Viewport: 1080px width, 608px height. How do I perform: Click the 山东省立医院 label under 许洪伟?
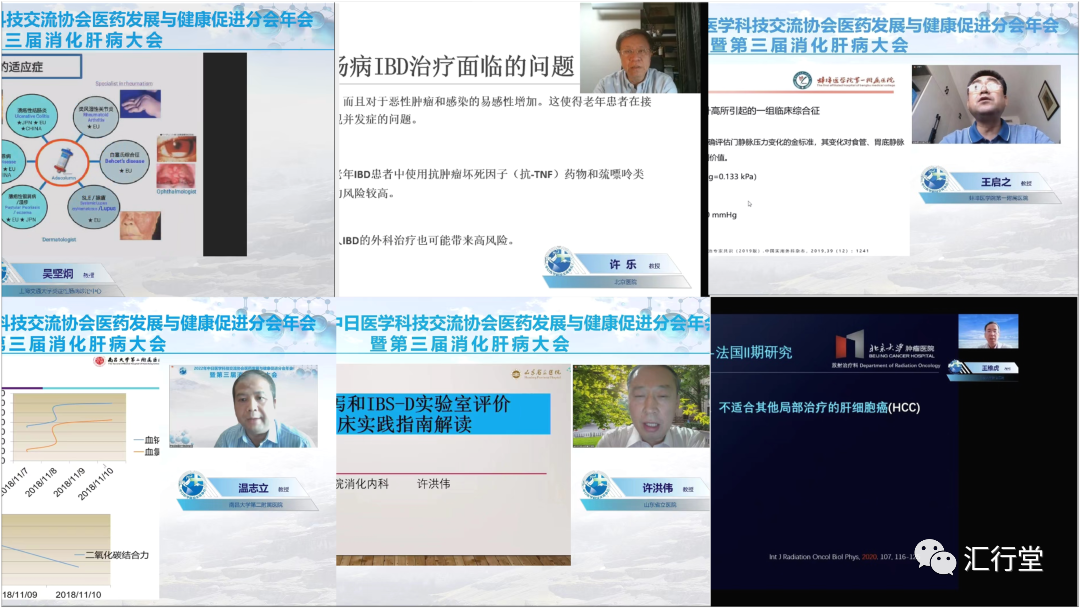659,505
